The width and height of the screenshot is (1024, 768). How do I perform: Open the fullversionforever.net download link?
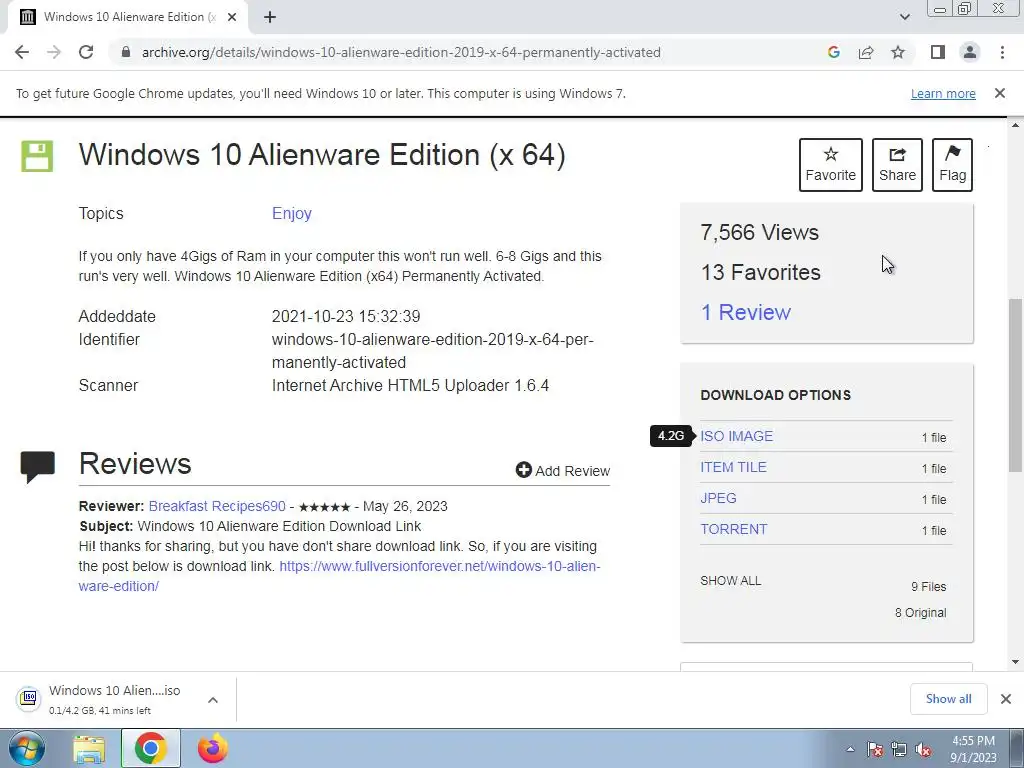point(339,576)
